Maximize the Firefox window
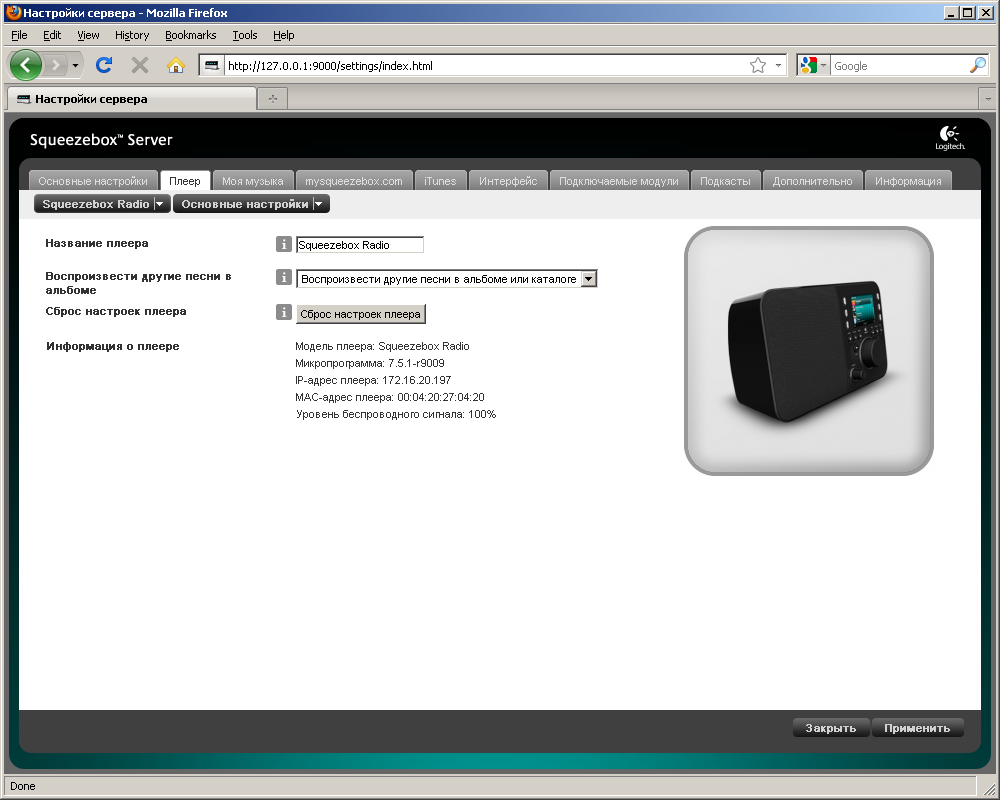 (968, 12)
